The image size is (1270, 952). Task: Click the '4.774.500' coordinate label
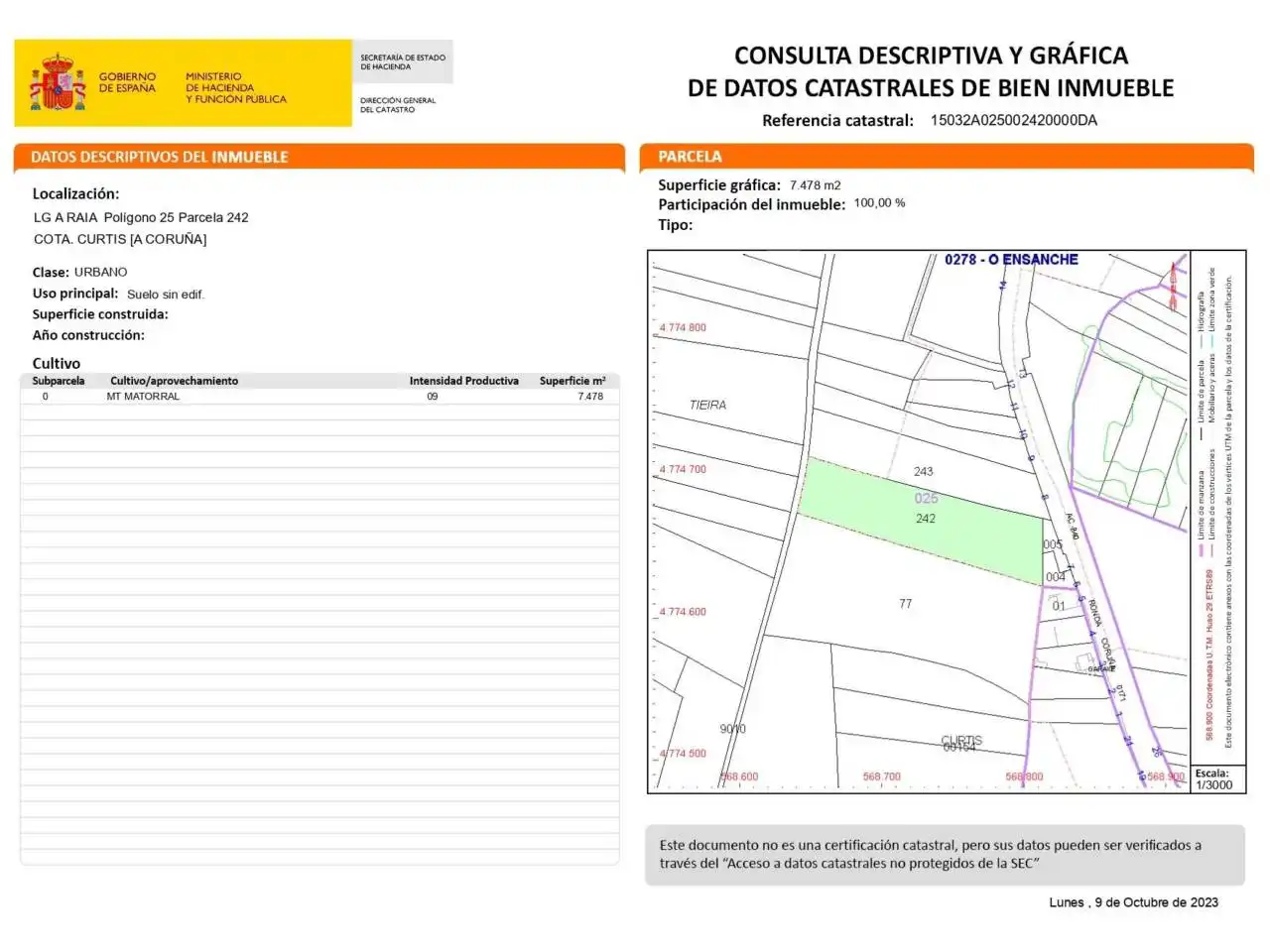pyautogui.click(x=683, y=754)
